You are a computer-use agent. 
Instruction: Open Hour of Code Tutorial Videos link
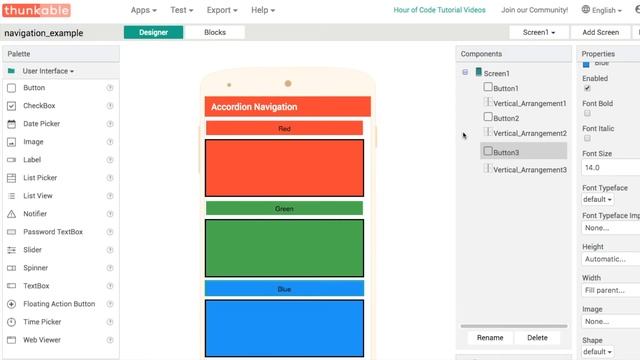(439, 10)
